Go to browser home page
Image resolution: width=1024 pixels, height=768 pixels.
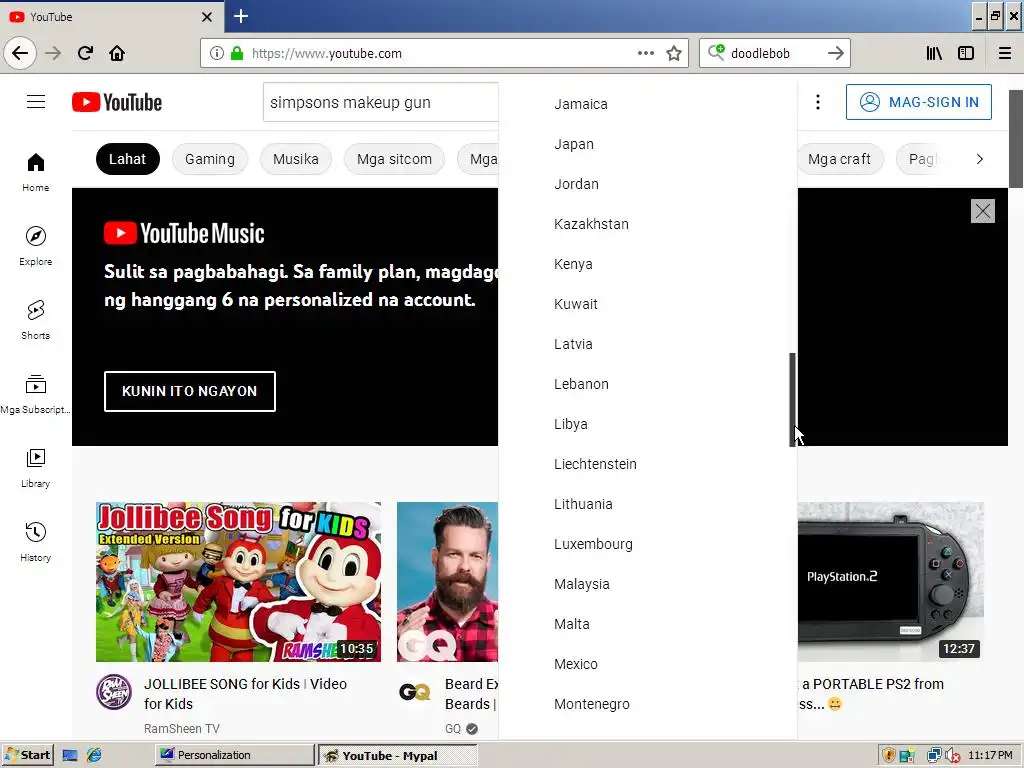pyautogui.click(x=117, y=53)
